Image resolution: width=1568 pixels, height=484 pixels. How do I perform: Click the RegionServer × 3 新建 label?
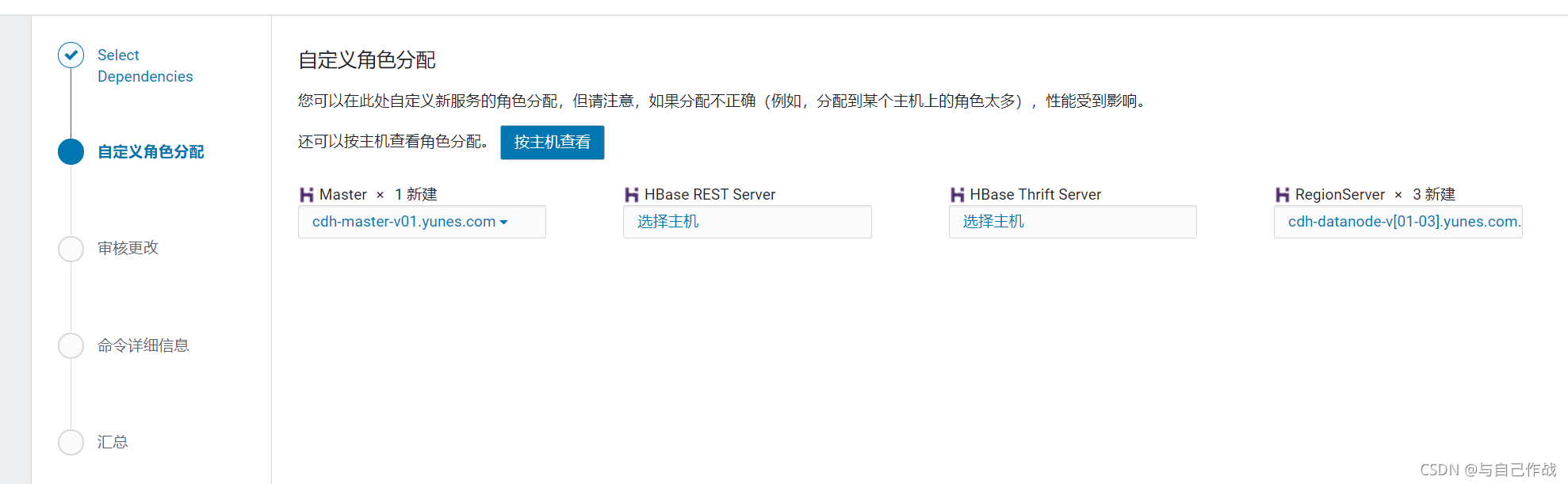[x=1375, y=195]
